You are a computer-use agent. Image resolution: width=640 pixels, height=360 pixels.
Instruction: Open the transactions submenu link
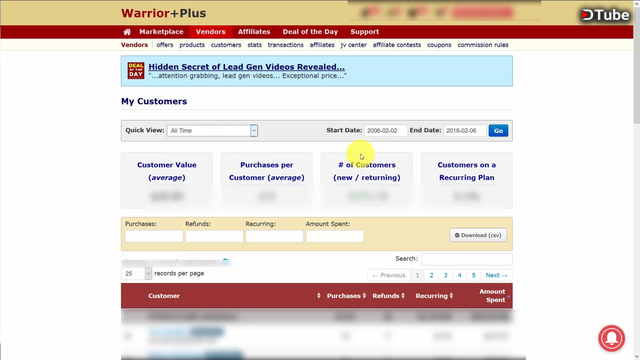pos(285,45)
